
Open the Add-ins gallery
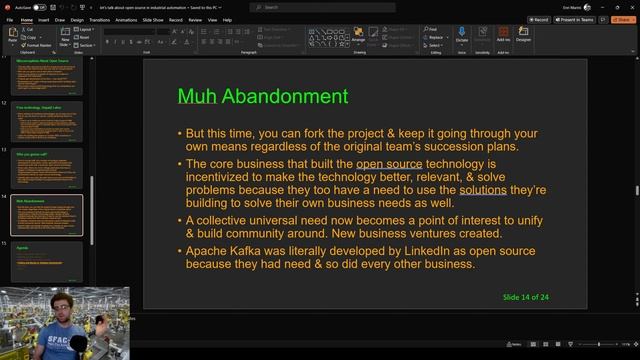click(x=503, y=35)
